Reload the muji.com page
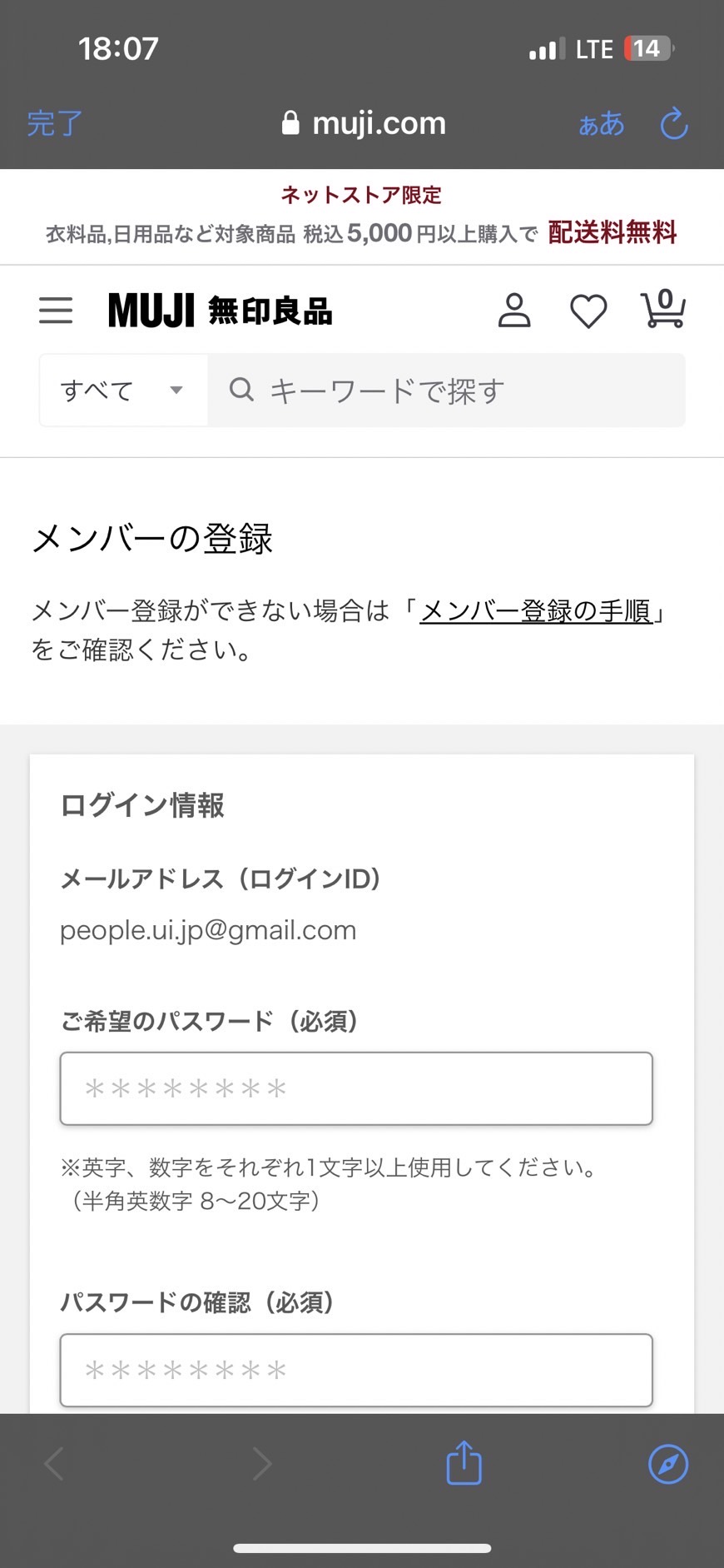The image size is (724, 1568). (x=674, y=124)
